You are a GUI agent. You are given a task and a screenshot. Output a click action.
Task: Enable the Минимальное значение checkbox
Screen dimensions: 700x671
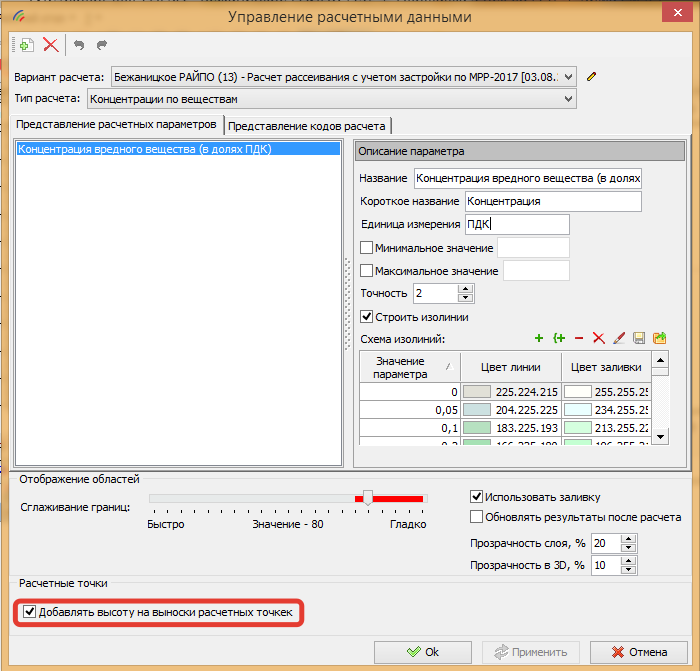(x=367, y=247)
